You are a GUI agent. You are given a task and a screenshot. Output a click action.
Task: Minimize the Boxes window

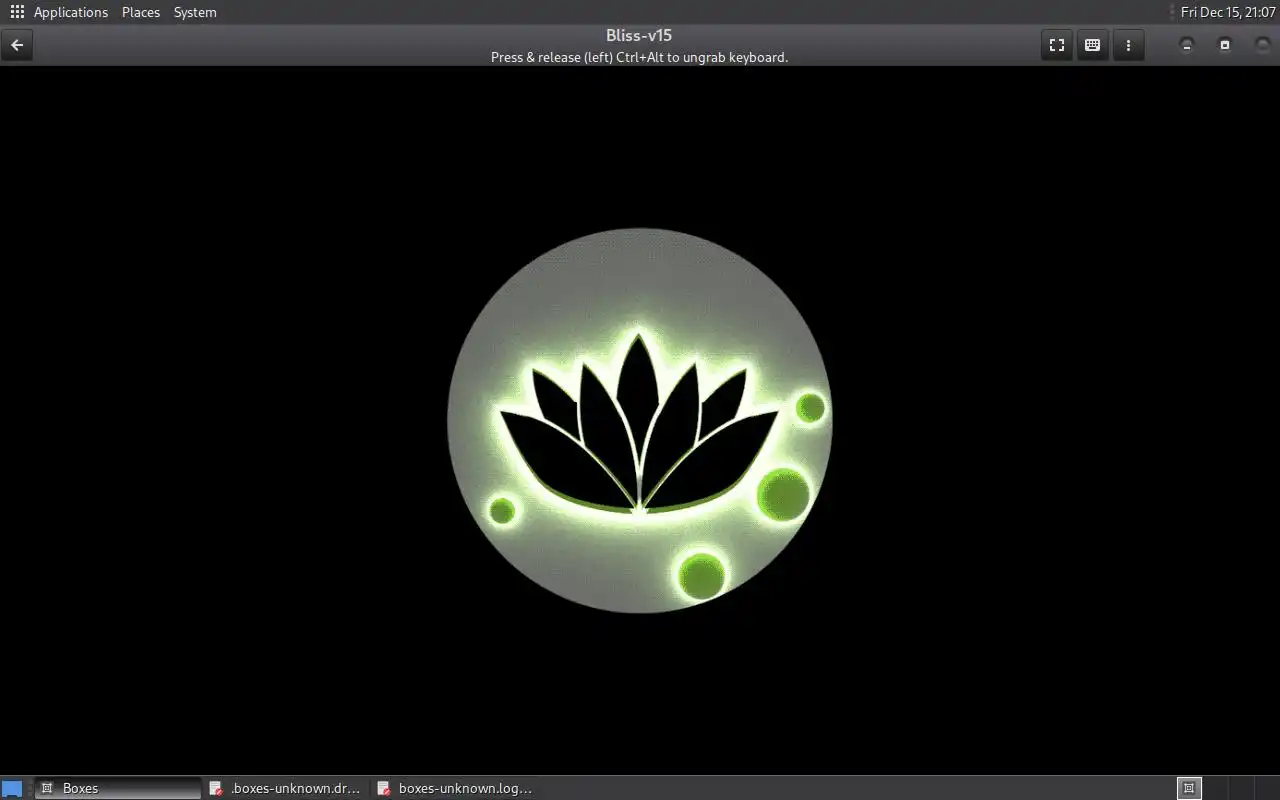pos(1187,45)
